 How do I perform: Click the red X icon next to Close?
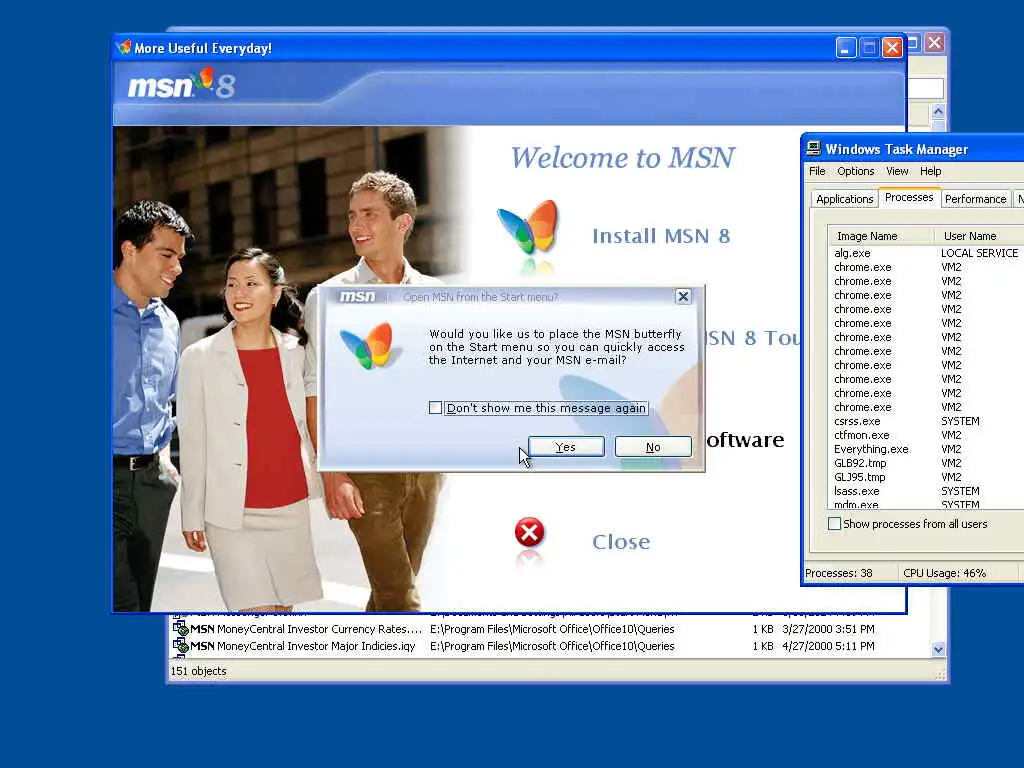point(529,532)
